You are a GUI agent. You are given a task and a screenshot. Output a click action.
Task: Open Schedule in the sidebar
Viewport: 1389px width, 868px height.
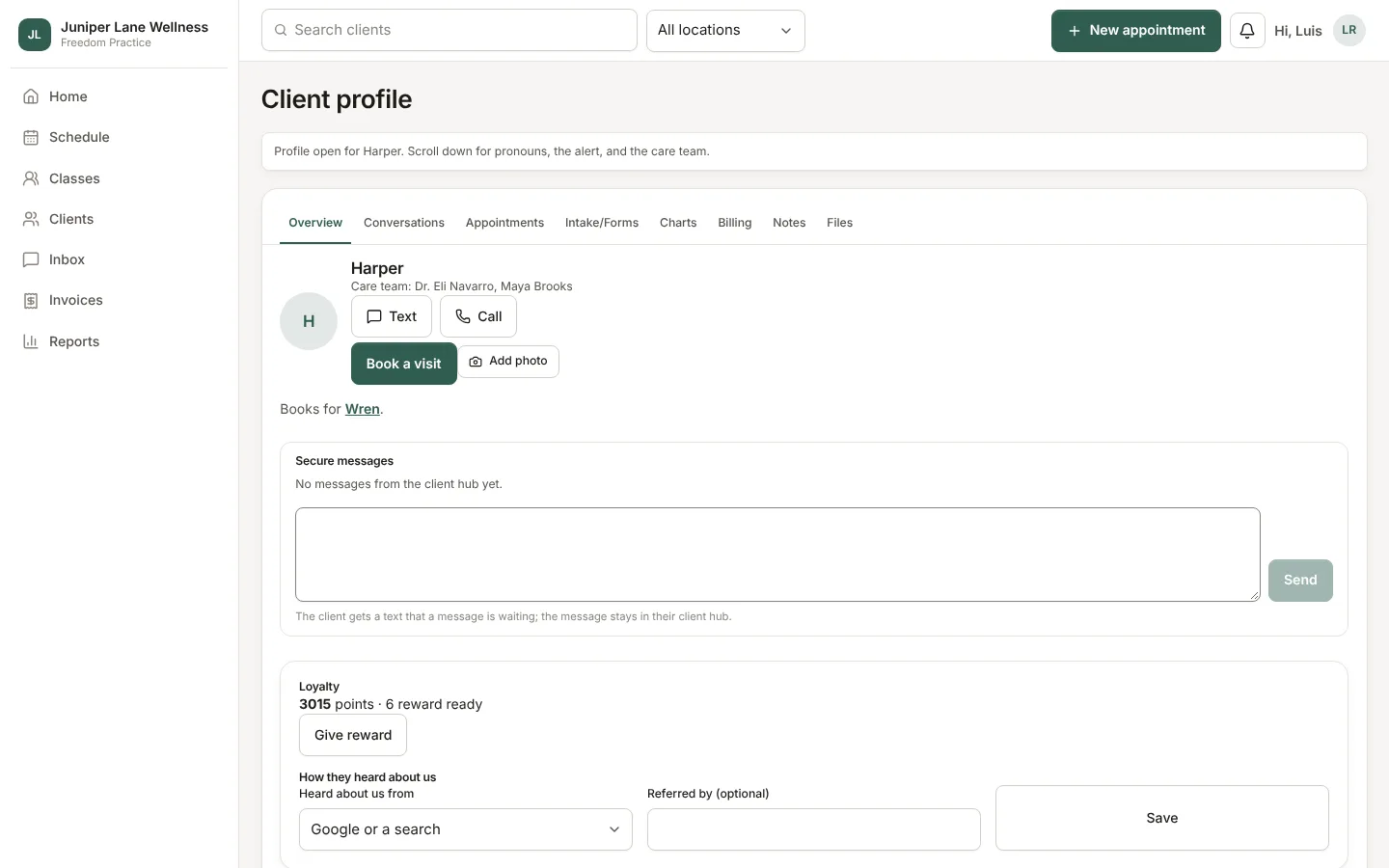coord(119,138)
